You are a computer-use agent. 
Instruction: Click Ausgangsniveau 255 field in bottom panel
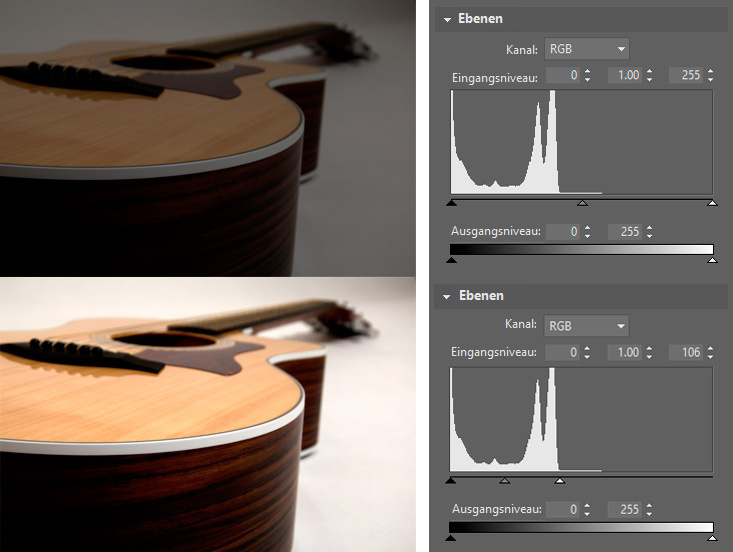coord(624,509)
